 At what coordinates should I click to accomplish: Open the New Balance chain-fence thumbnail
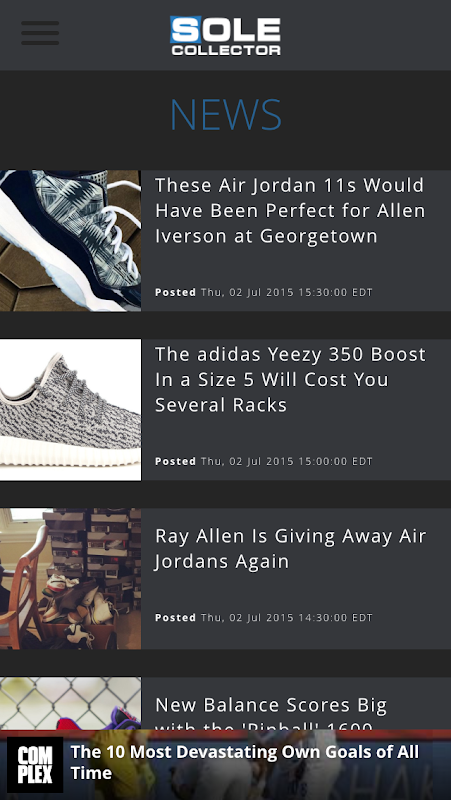[x=70, y=704]
